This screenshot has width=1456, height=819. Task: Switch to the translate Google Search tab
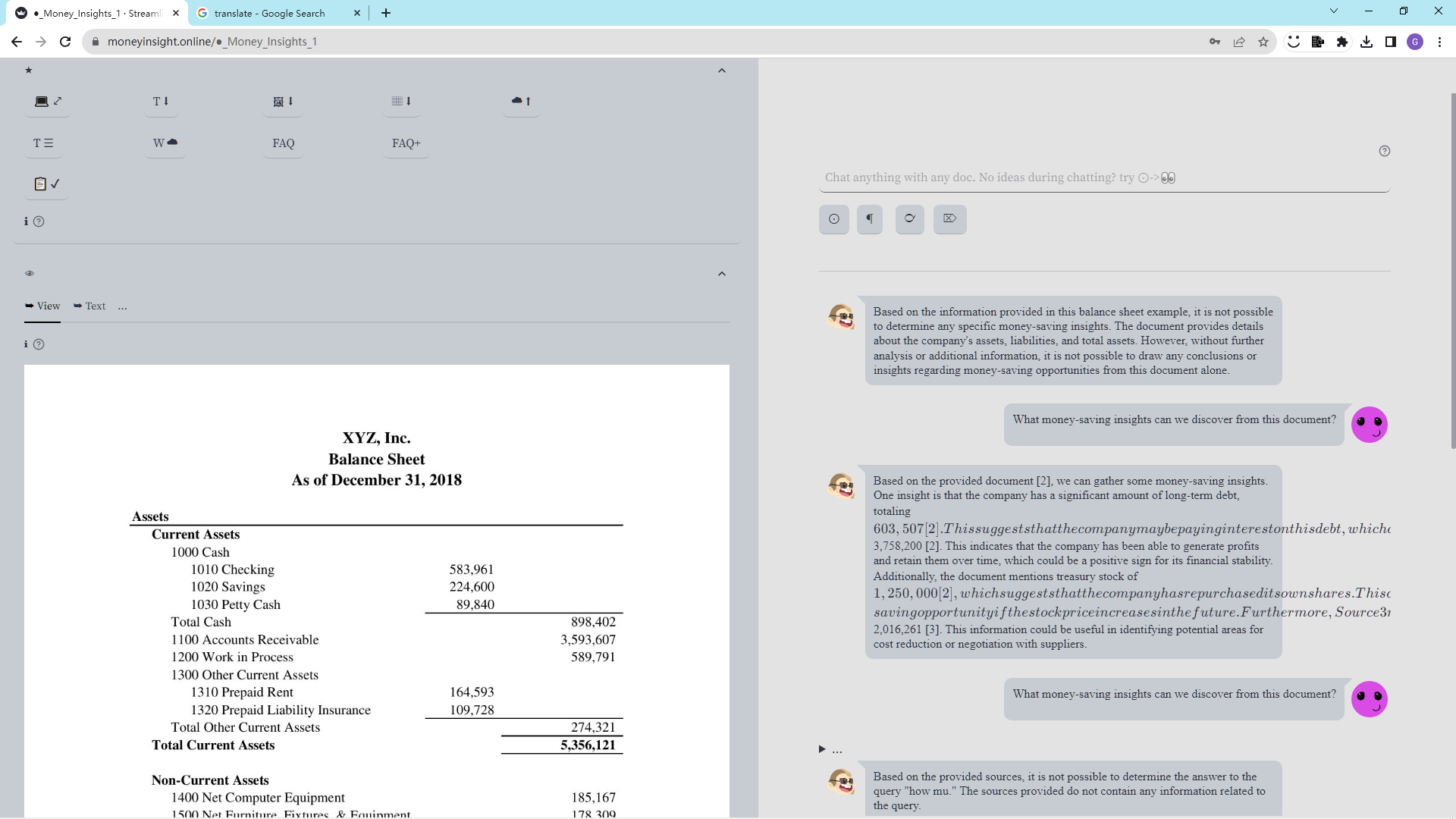pyautogui.click(x=269, y=13)
